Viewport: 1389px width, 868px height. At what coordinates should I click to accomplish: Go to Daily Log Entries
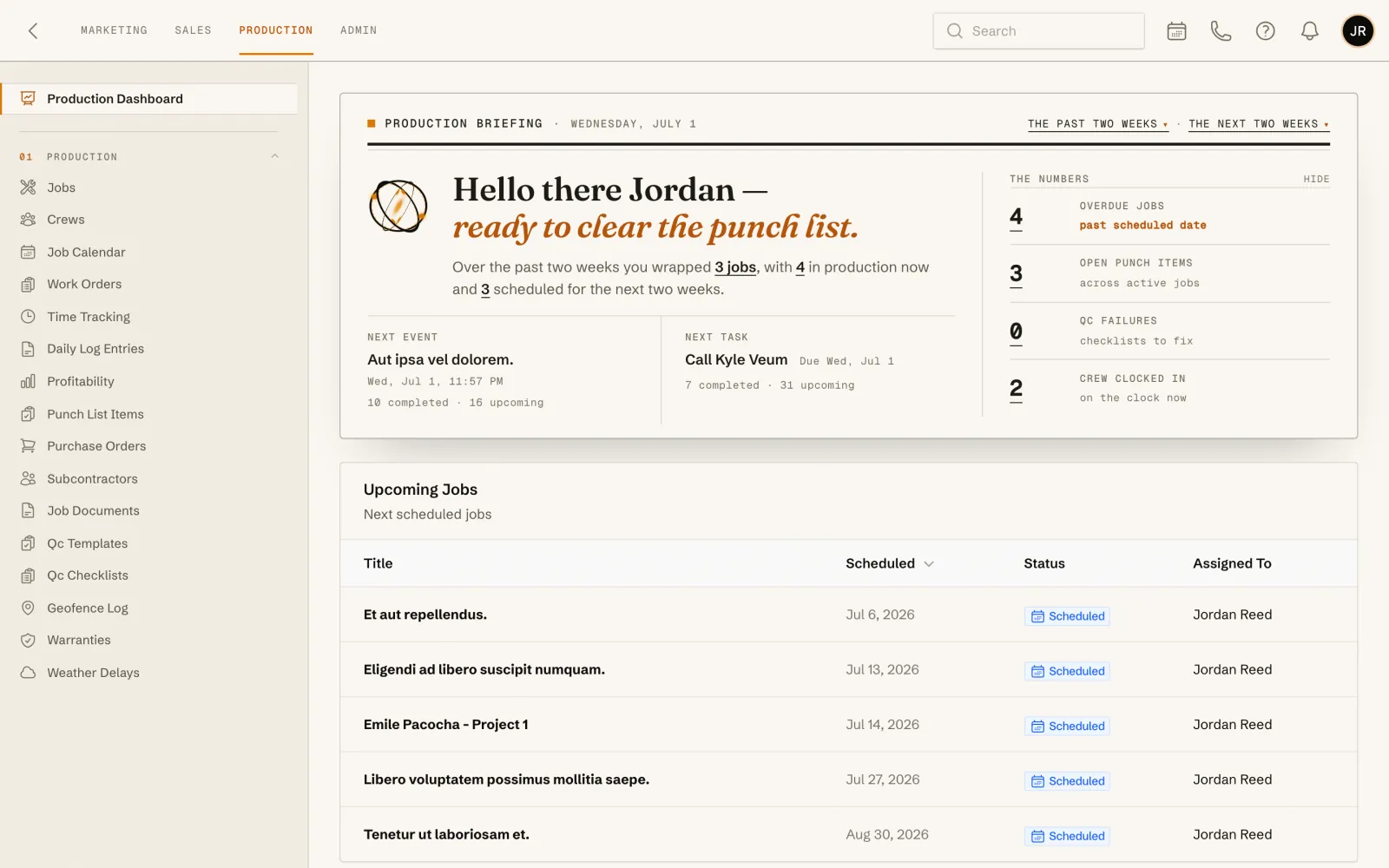[95, 349]
